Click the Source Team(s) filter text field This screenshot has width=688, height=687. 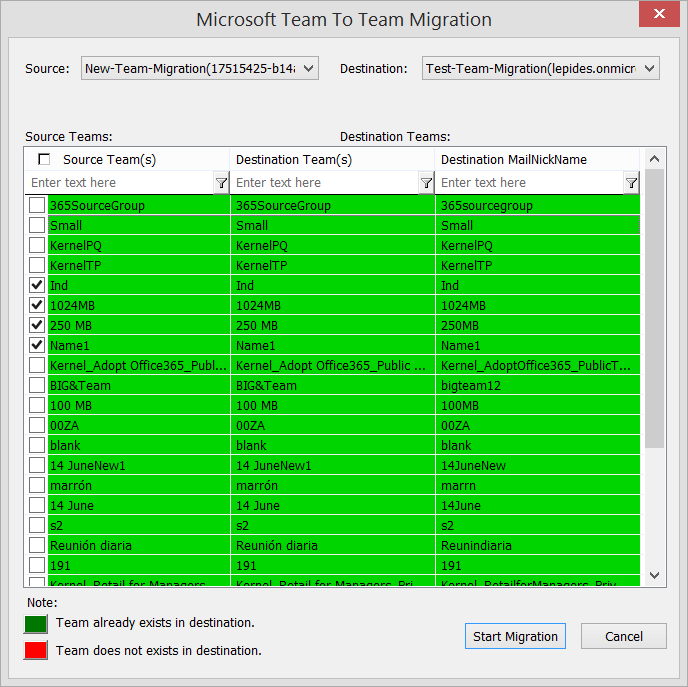pos(119,183)
